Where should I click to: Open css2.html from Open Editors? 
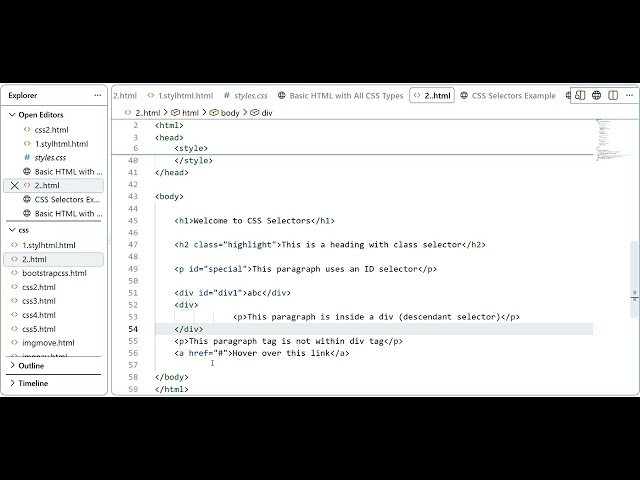click(51, 130)
